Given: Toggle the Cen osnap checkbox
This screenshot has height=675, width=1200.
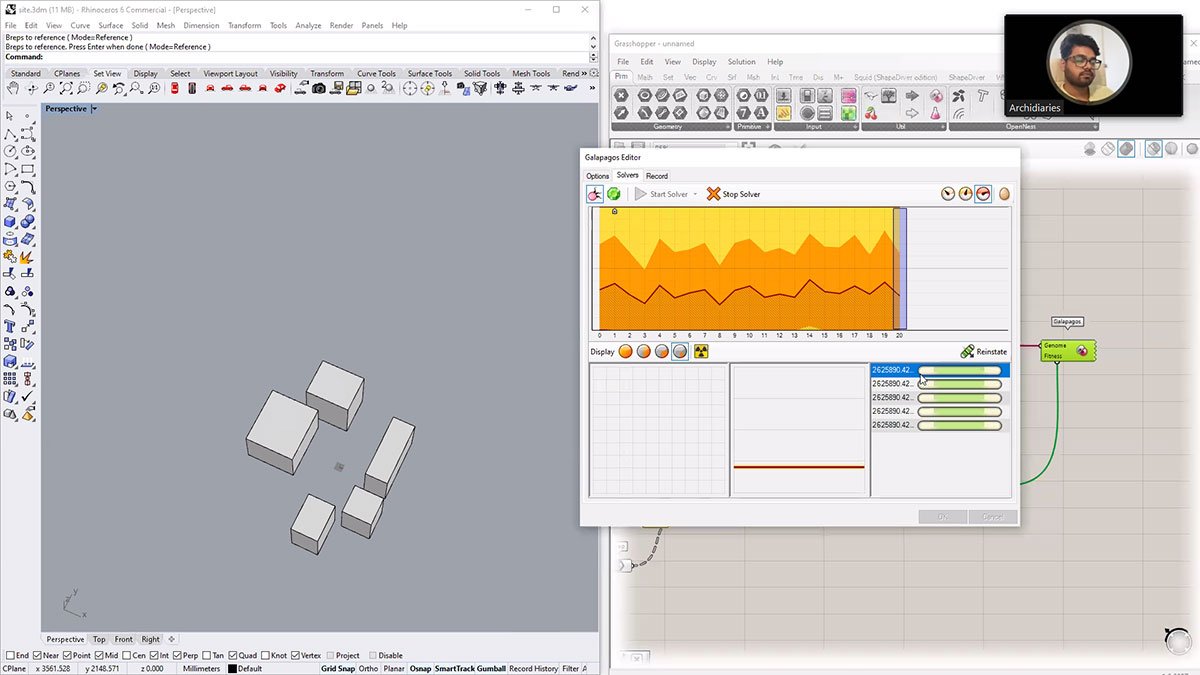Looking at the screenshot, I should (127, 655).
